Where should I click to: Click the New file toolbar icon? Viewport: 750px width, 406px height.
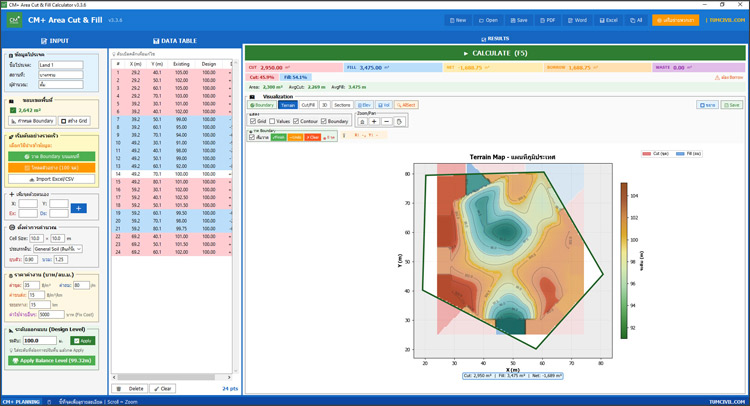(x=458, y=19)
